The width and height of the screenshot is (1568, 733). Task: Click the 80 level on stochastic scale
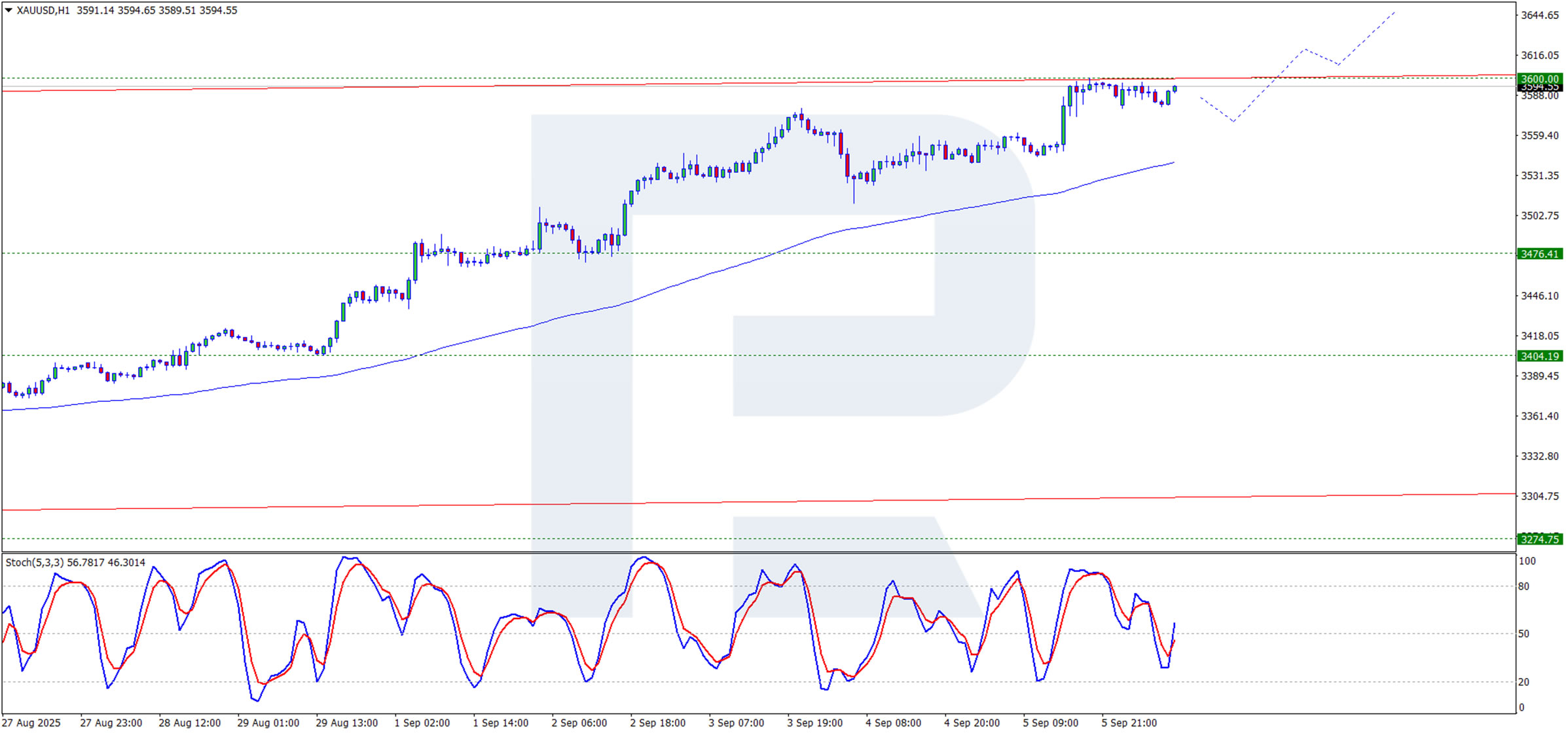pyautogui.click(x=1524, y=586)
